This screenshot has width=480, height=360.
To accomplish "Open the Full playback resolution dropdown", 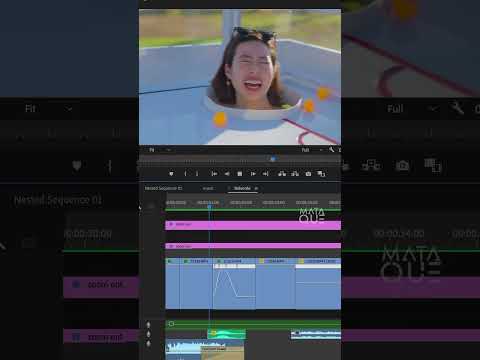I will point(312,150).
